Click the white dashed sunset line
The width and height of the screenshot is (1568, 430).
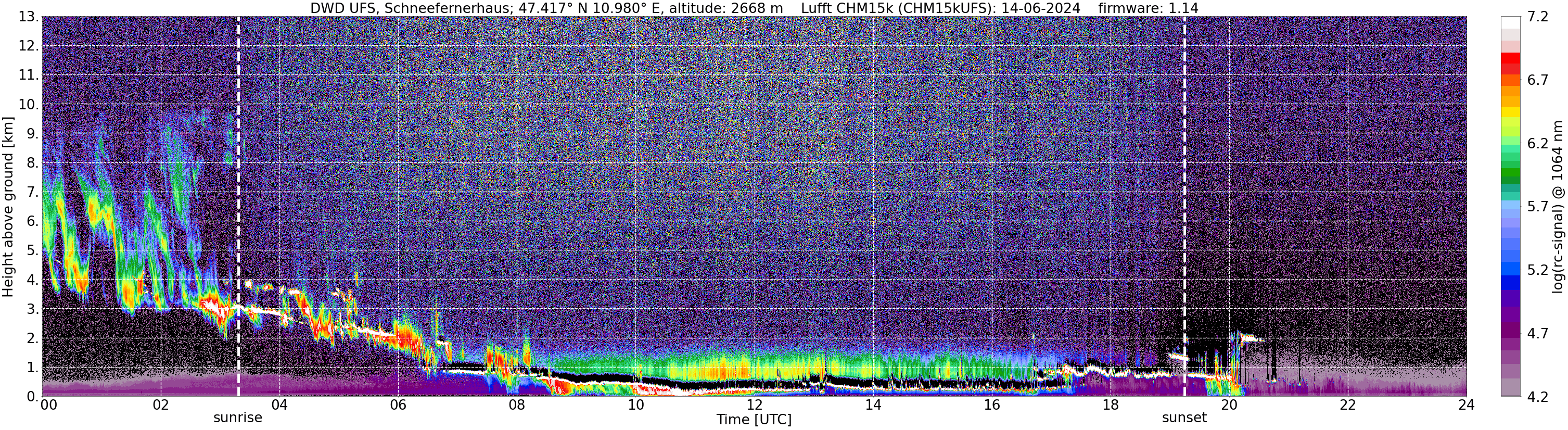(x=1184, y=207)
